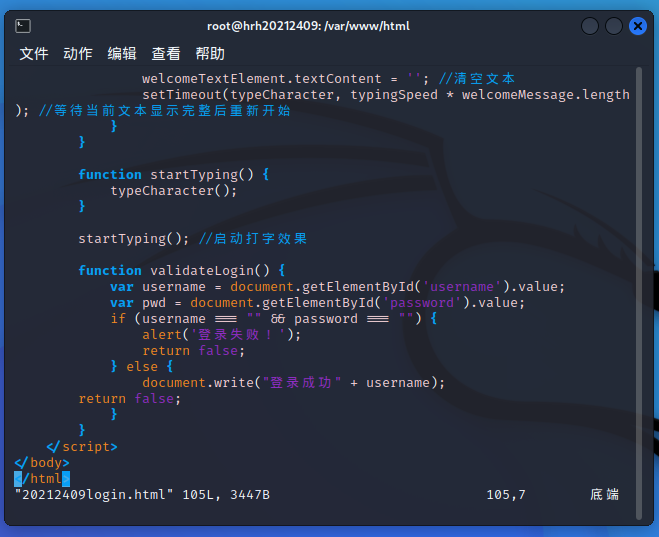Click the cursor position '105,7' indicator

tap(506, 495)
